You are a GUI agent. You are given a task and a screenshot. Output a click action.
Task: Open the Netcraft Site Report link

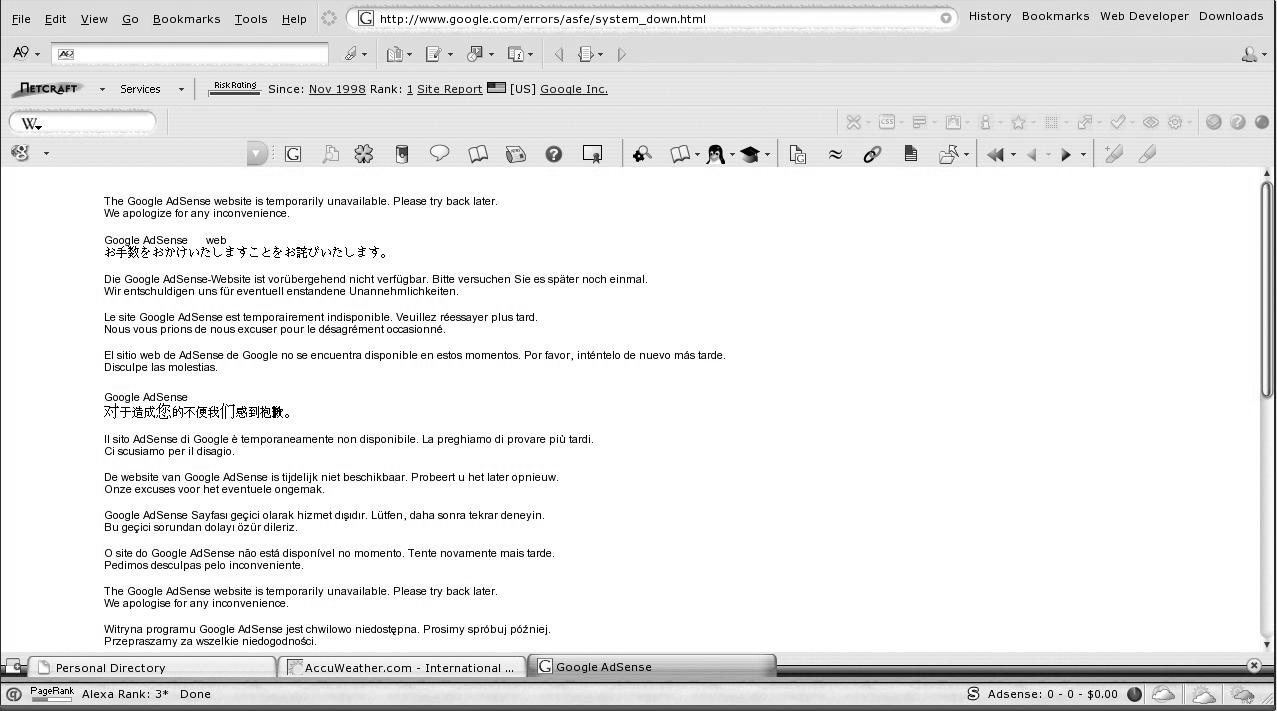coord(450,89)
